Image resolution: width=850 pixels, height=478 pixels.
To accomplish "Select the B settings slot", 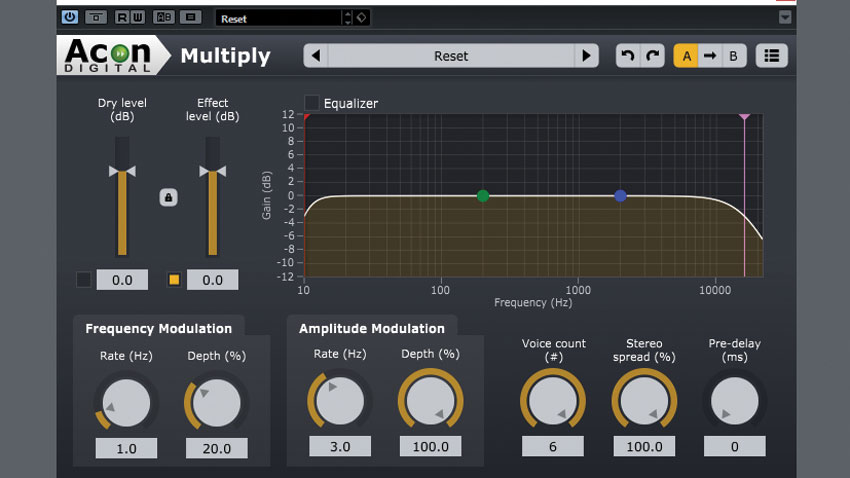I will pyautogui.click(x=733, y=56).
